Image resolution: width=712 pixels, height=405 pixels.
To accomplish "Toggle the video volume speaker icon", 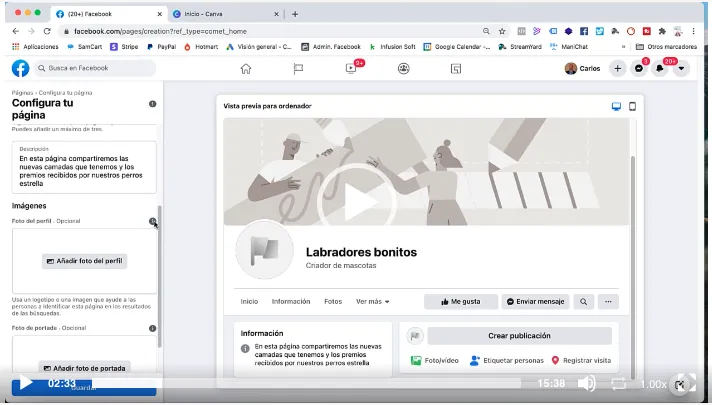I will pos(586,384).
